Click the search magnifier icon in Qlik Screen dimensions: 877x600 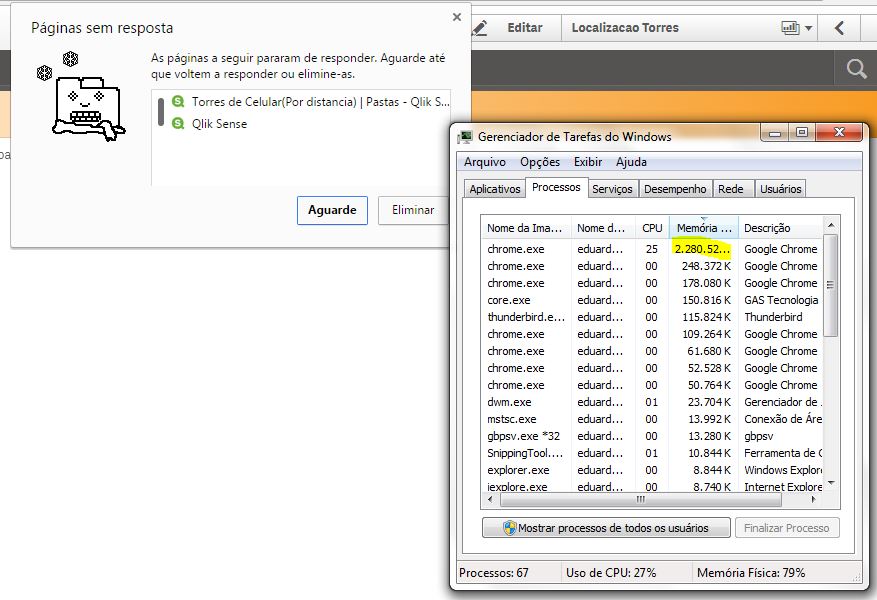pos(856,69)
